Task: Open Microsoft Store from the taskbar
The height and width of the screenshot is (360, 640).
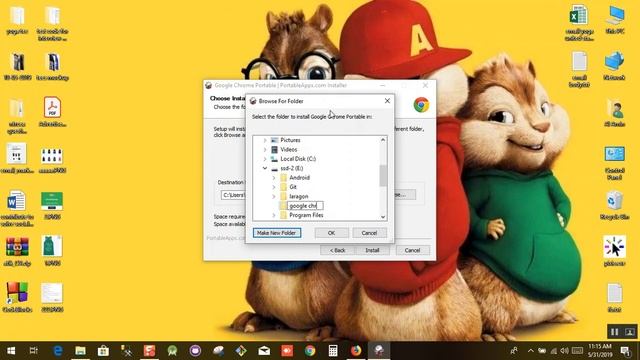Action: click(103, 351)
